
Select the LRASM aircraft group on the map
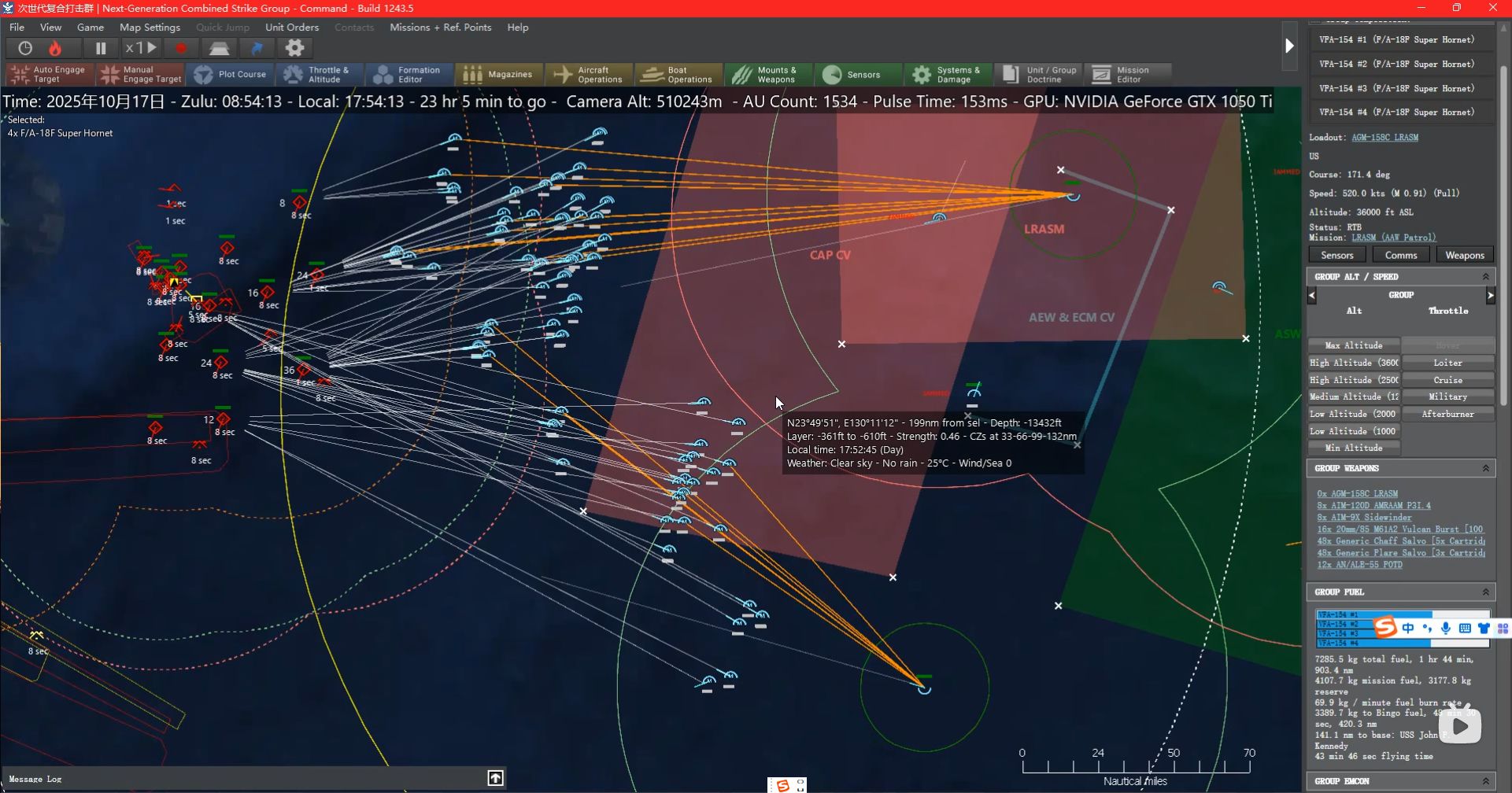pyautogui.click(x=1073, y=195)
